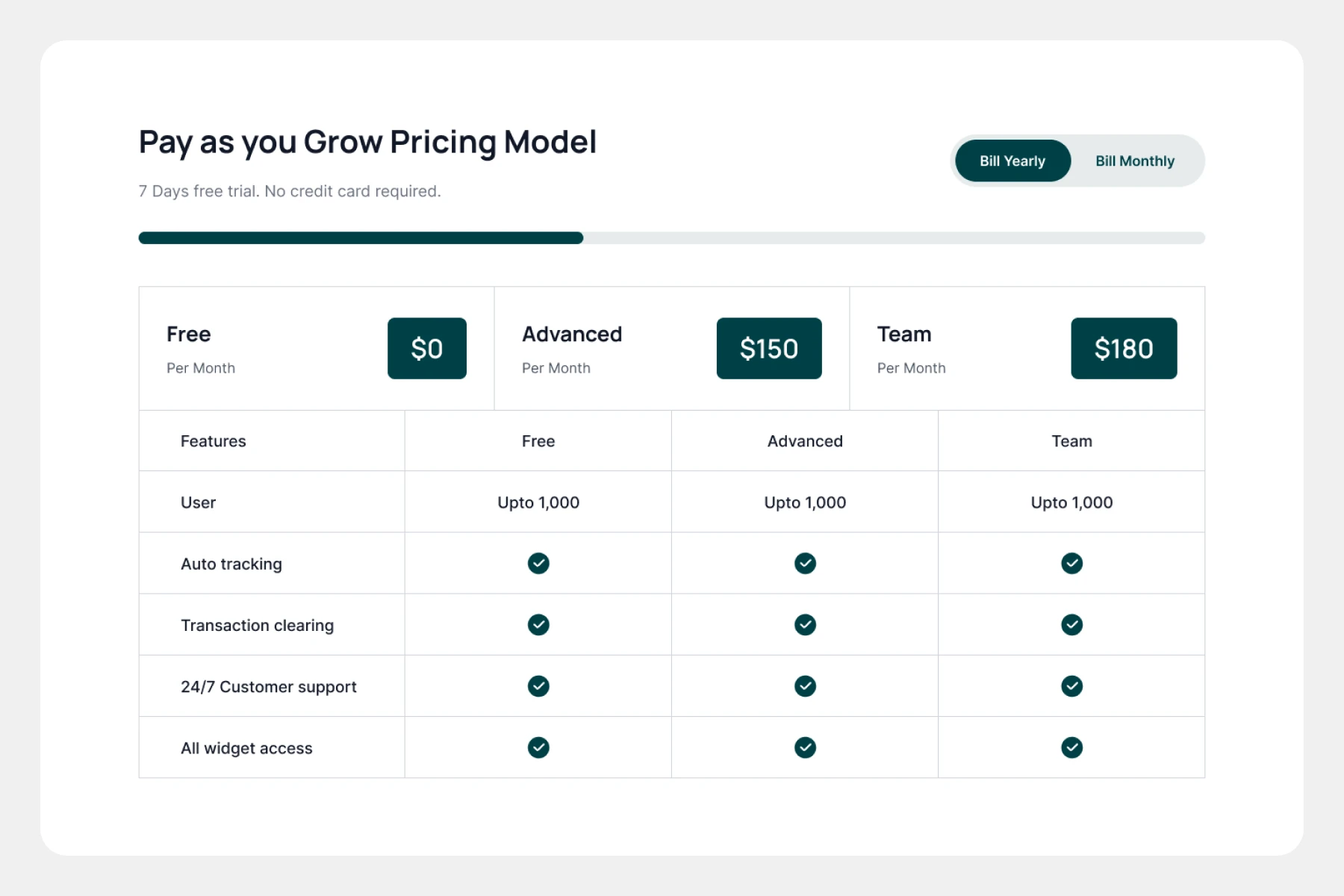The height and width of the screenshot is (896, 1344).
Task: Click All widget access checkmark under Team
Action: [x=1071, y=747]
